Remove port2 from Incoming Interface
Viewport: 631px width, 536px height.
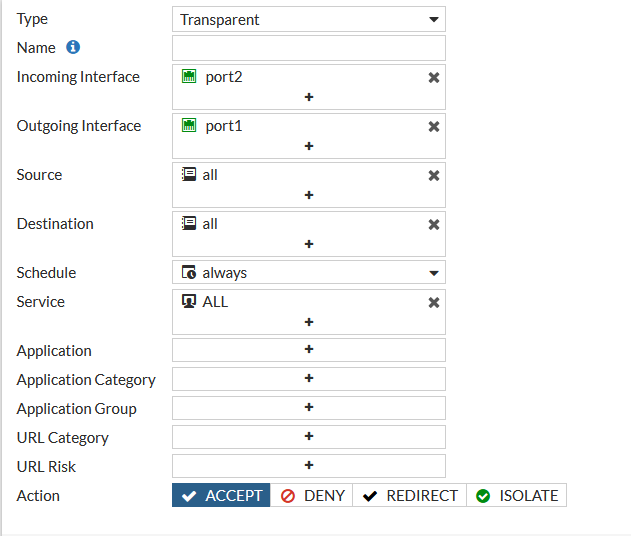(x=434, y=77)
